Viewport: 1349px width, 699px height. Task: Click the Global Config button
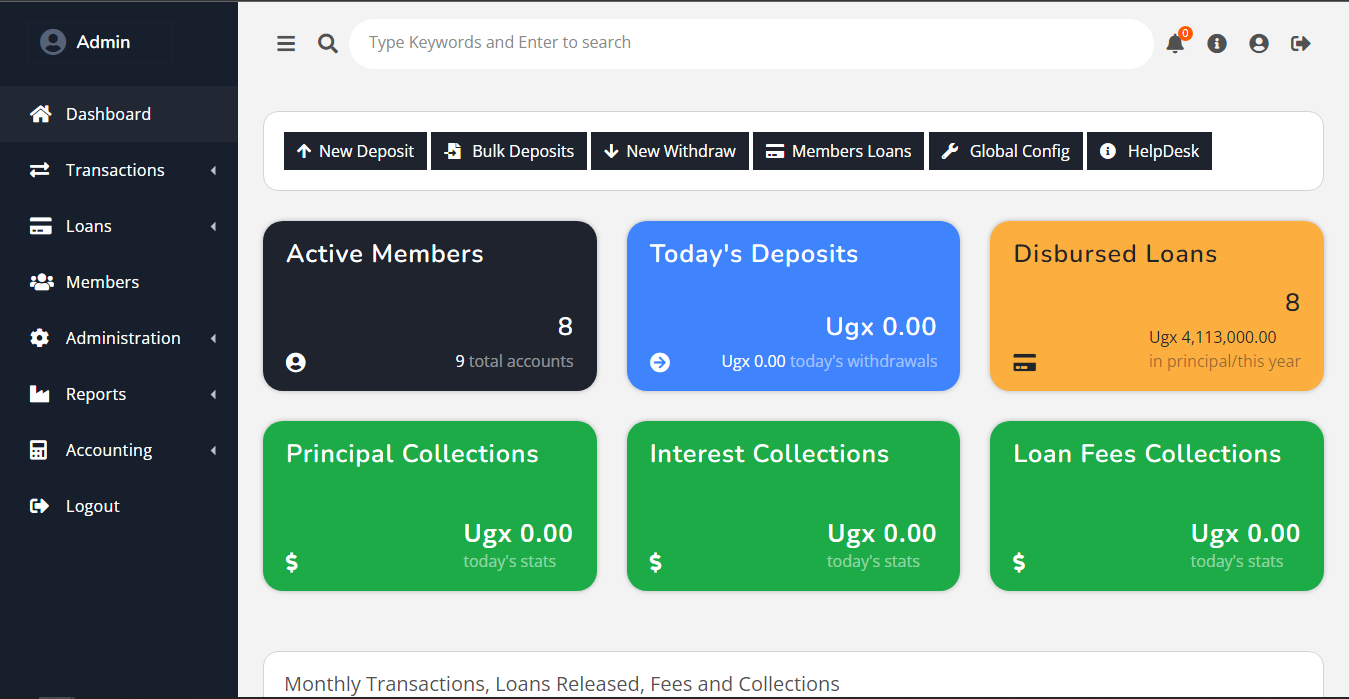coord(1005,150)
